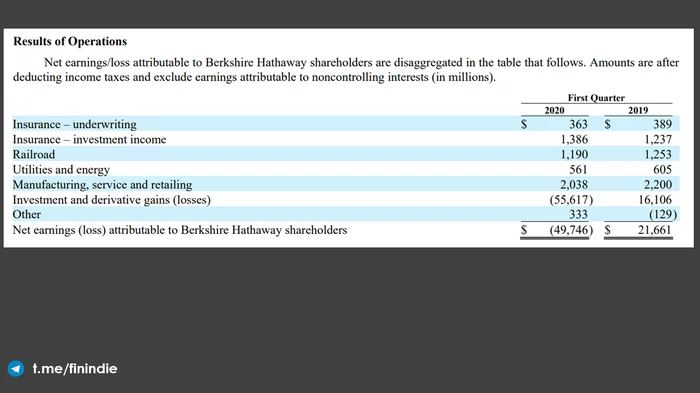Select the 21,661 net earnings total
The width and height of the screenshot is (700, 393).
[x=654, y=230]
